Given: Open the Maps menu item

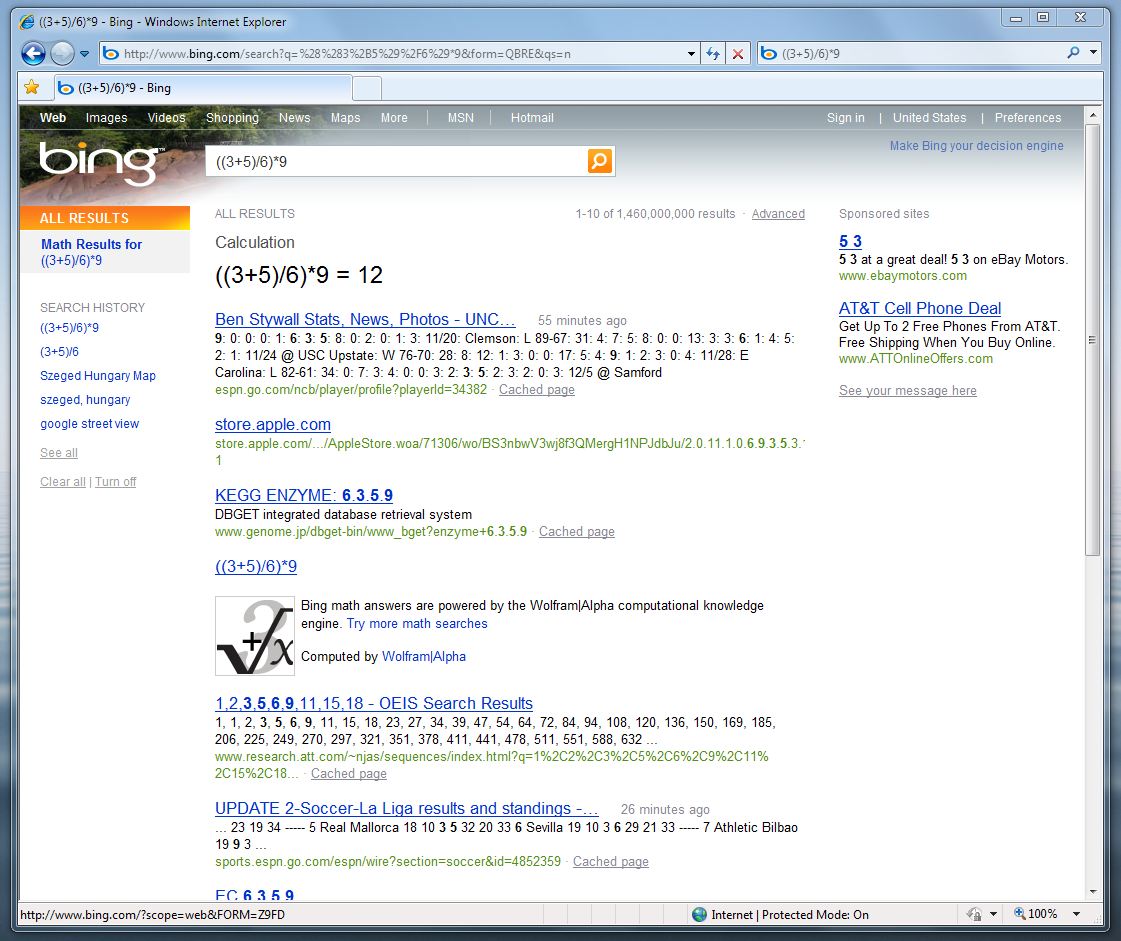Looking at the screenshot, I should [345, 118].
